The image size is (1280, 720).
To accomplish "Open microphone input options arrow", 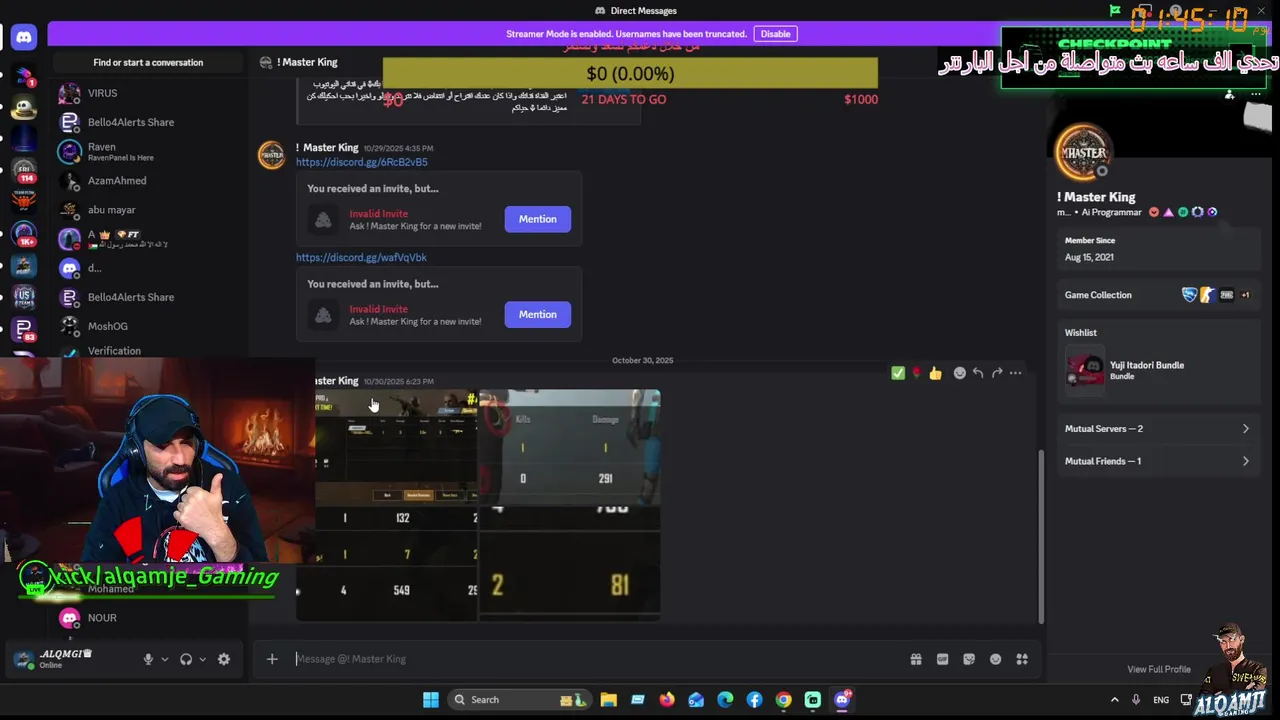I will pos(165,659).
